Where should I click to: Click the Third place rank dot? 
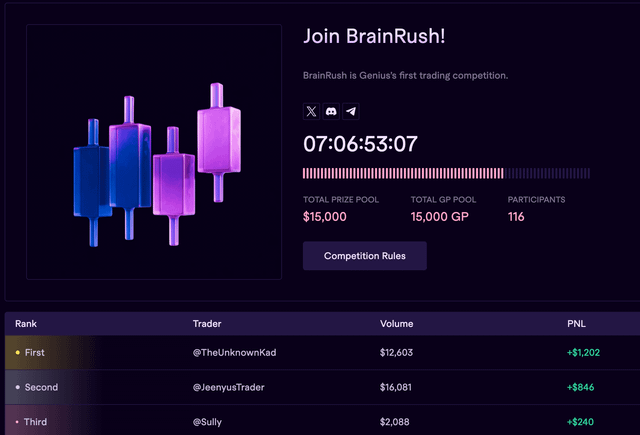(18, 422)
